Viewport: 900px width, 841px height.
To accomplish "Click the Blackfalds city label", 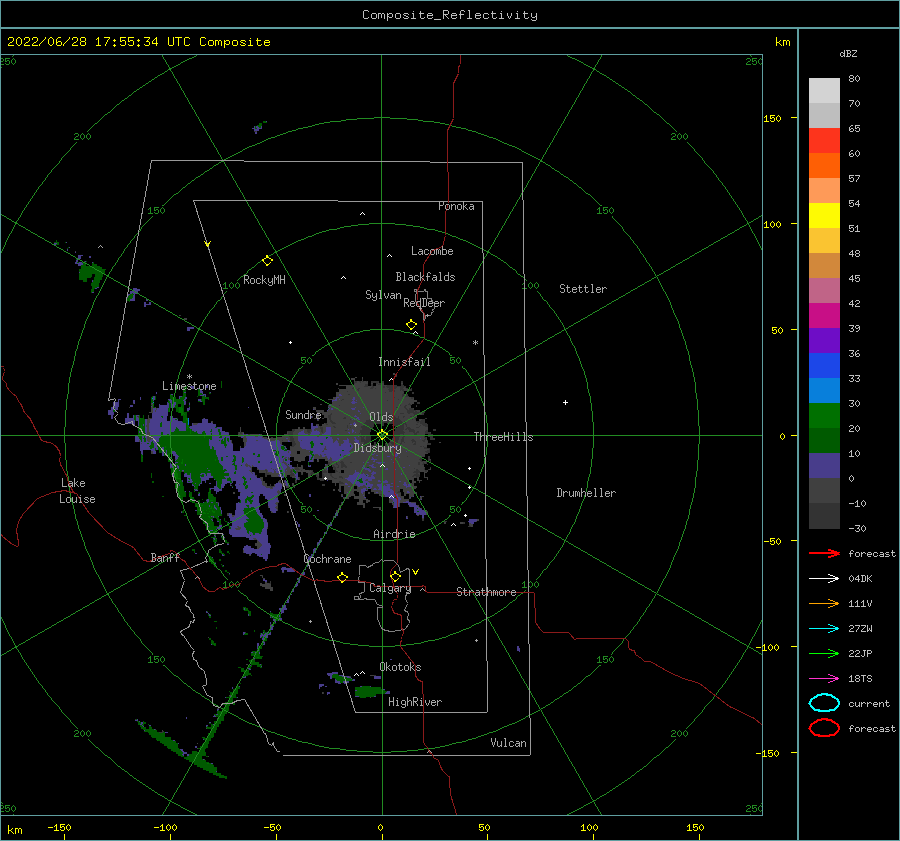I will [x=425, y=277].
